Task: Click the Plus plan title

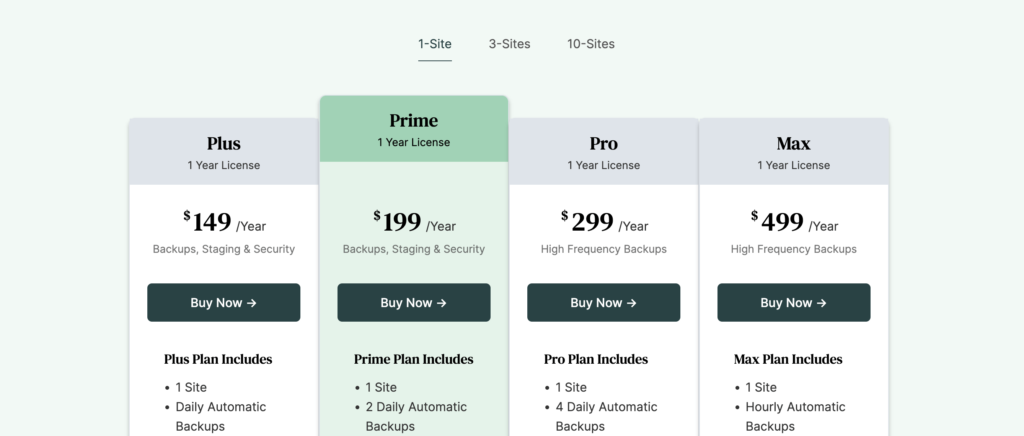Action: 224,143
